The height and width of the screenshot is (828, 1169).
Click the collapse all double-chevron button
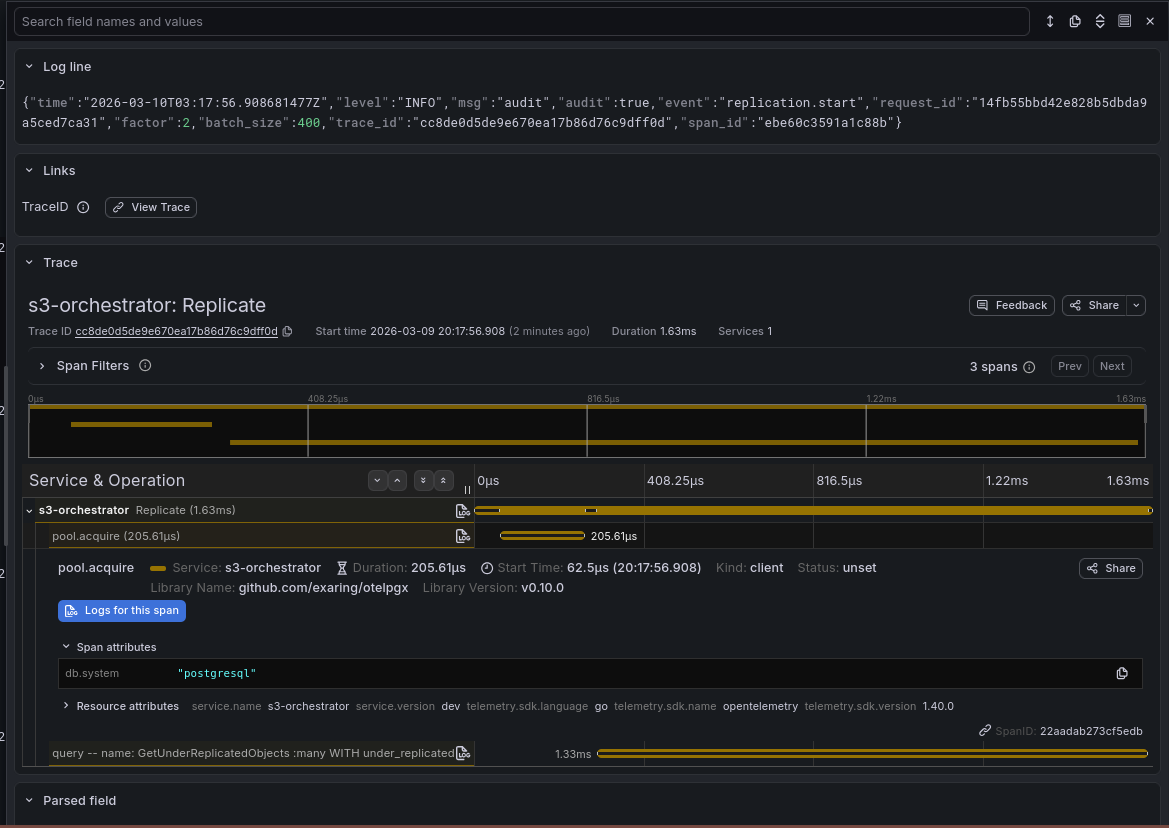(444, 481)
